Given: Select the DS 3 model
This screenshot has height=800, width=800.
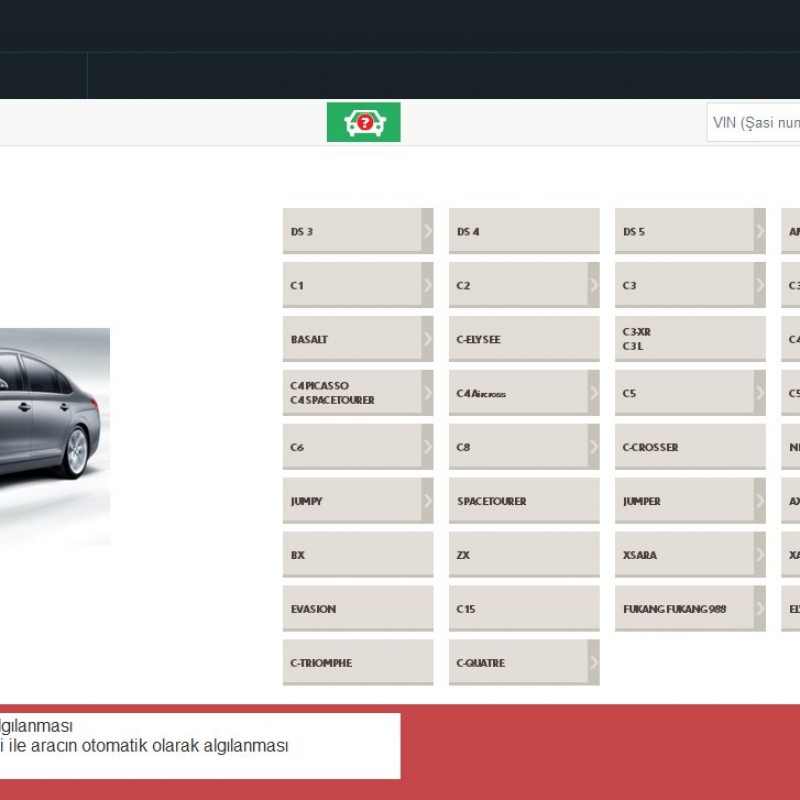Looking at the screenshot, I should tap(350, 230).
